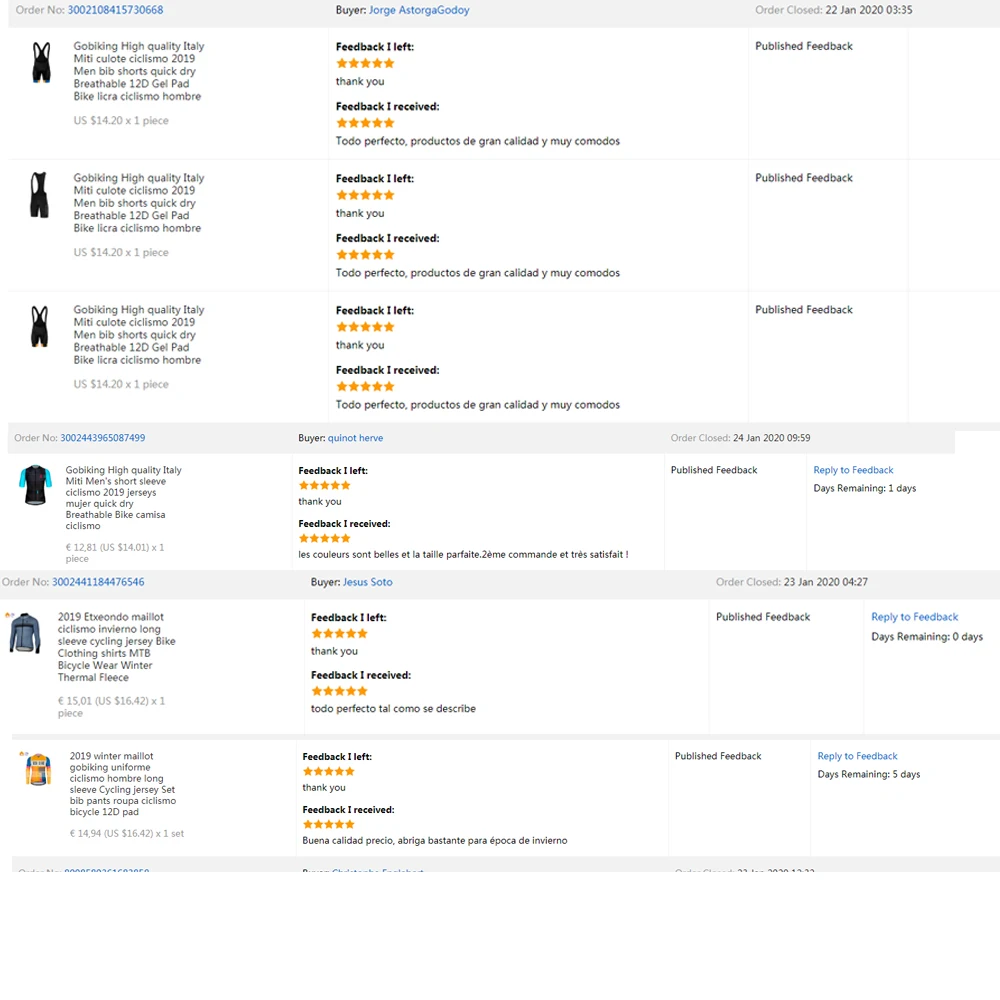This screenshot has height=1000, width=1000.
Task: Open bib shorts thumbnail with blue leg trim
Action: click(40, 63)
